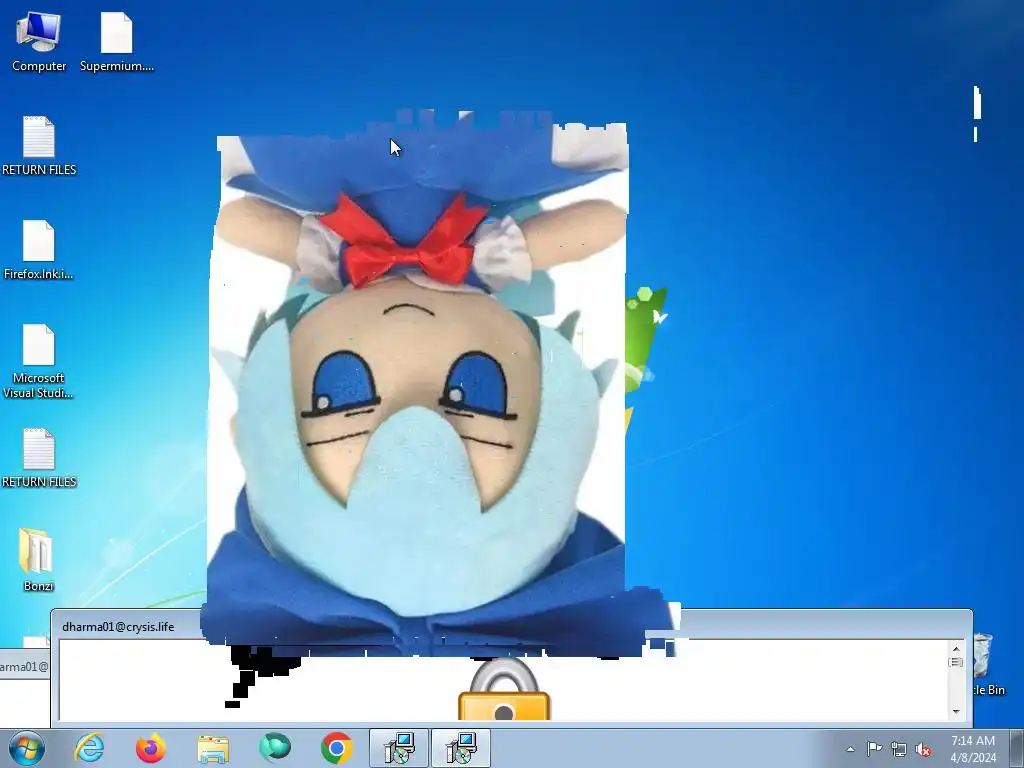
Task: Open the muted volume tray icon
Action: click(923, 749)
